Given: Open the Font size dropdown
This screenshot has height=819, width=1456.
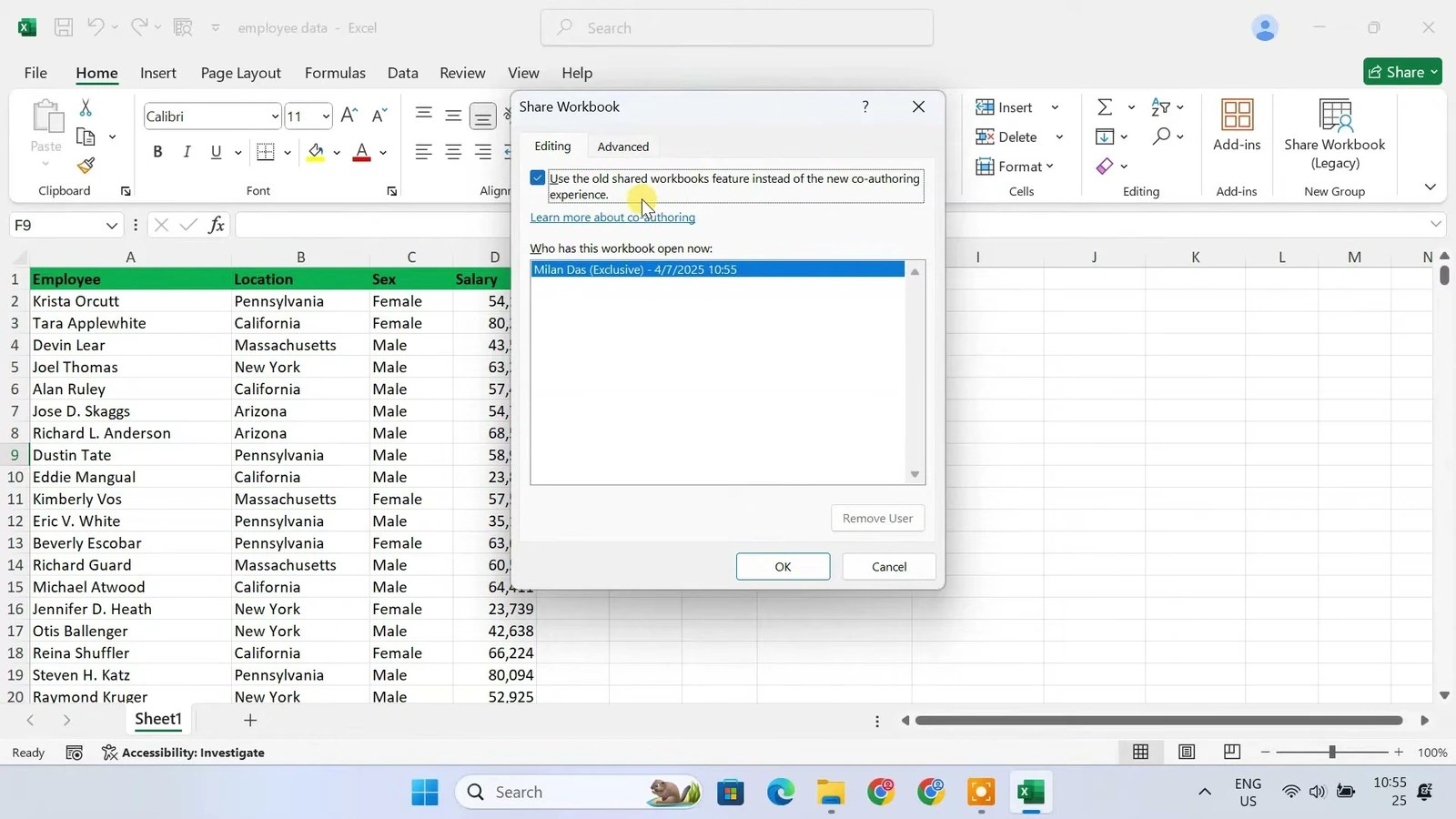Looking at the screenshot, I should pos(326,116).
